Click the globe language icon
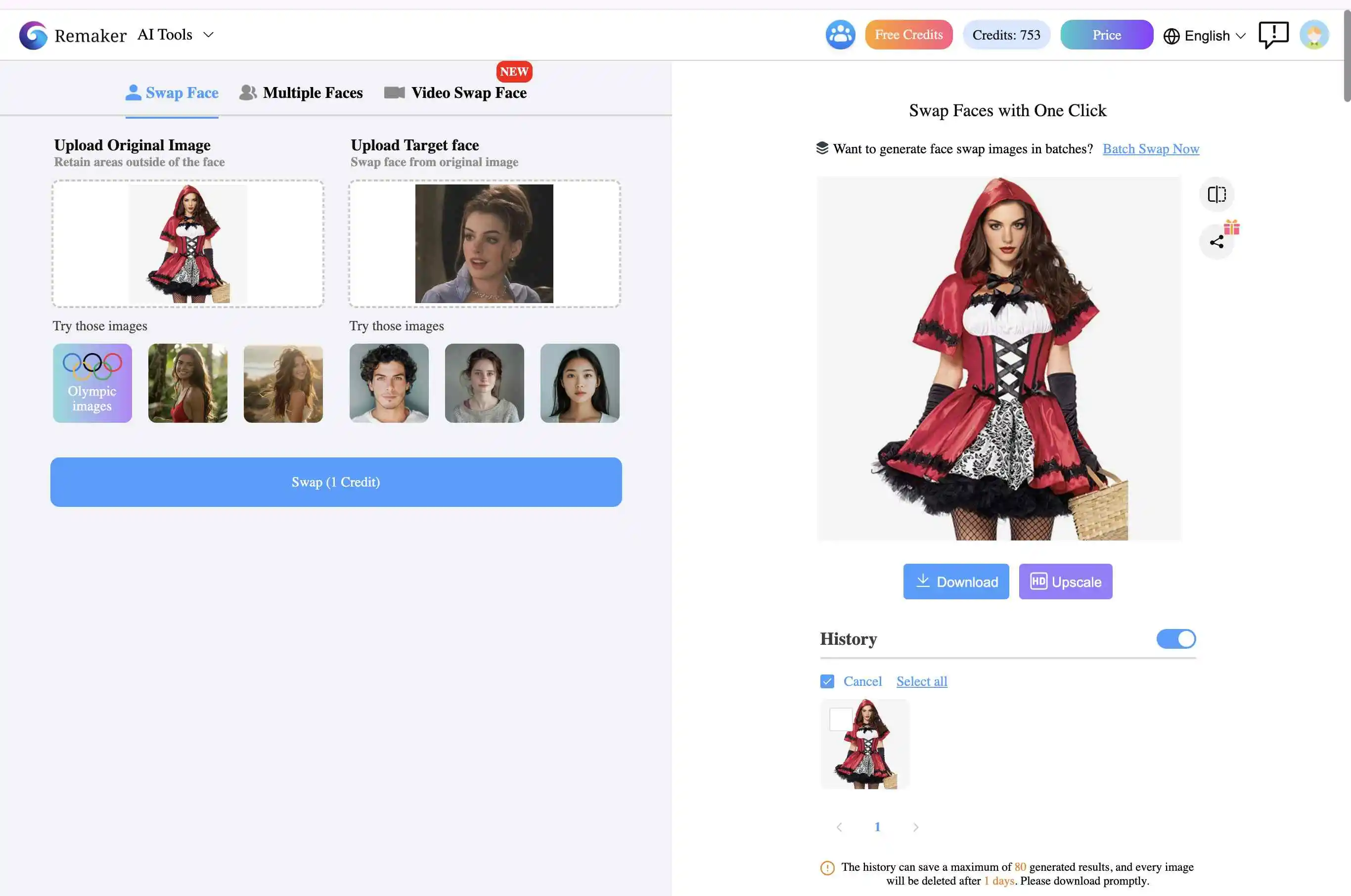Screen dimensions: 1351x896 (x=1171, y=36)
